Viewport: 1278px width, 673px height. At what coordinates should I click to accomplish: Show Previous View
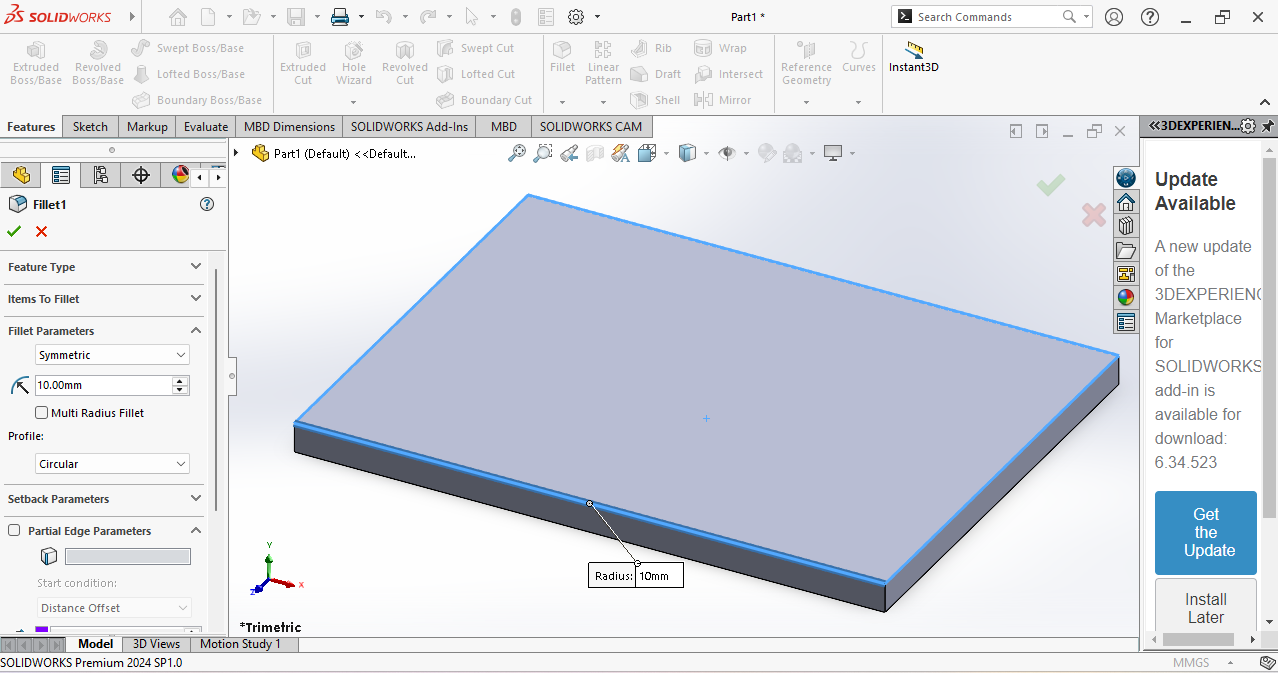click(569, 153)
